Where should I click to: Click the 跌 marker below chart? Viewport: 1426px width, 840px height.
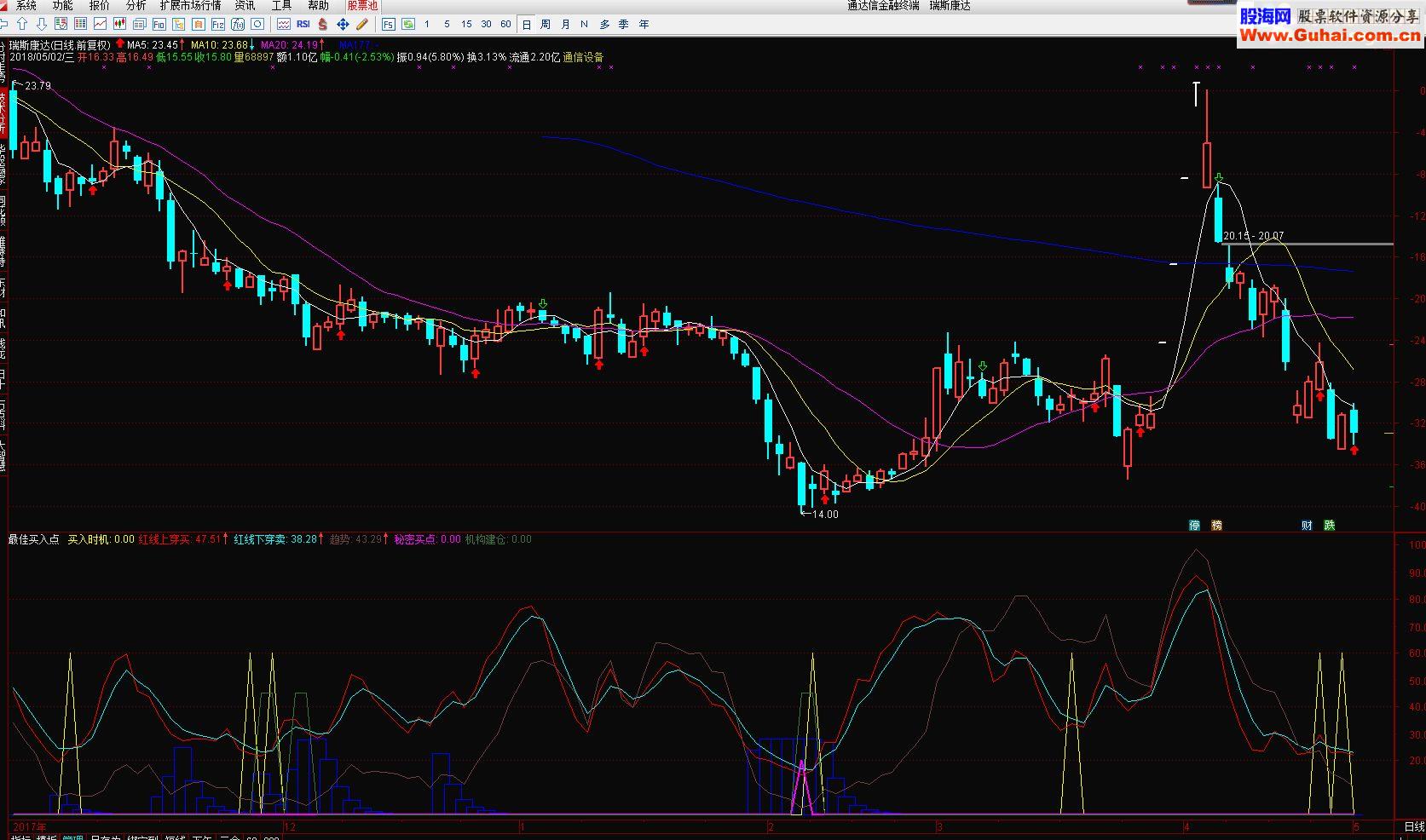1329,525
